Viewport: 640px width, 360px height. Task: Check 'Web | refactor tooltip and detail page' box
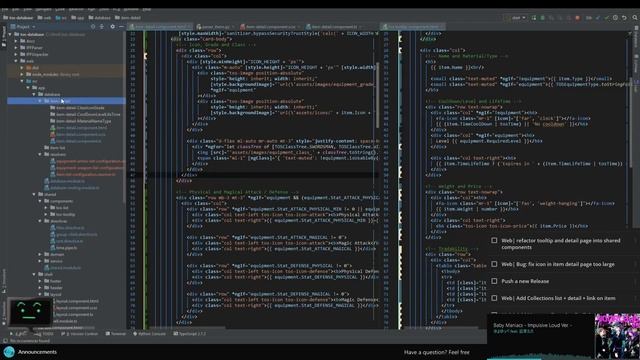pyautogui.click(x=494, y=241)
